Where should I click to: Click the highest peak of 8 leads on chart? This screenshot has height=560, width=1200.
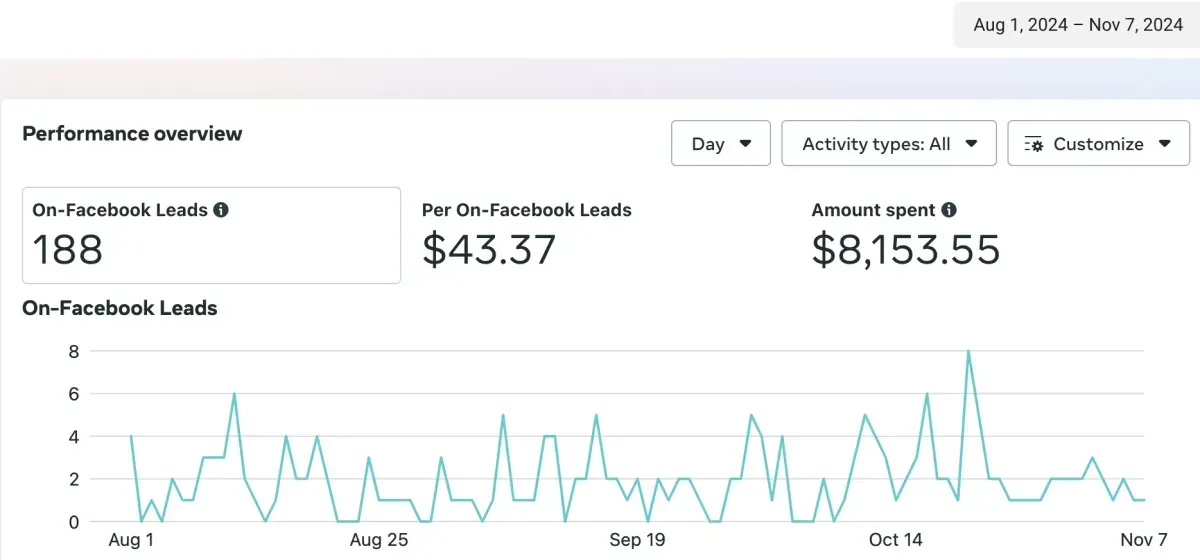[968, 351]
